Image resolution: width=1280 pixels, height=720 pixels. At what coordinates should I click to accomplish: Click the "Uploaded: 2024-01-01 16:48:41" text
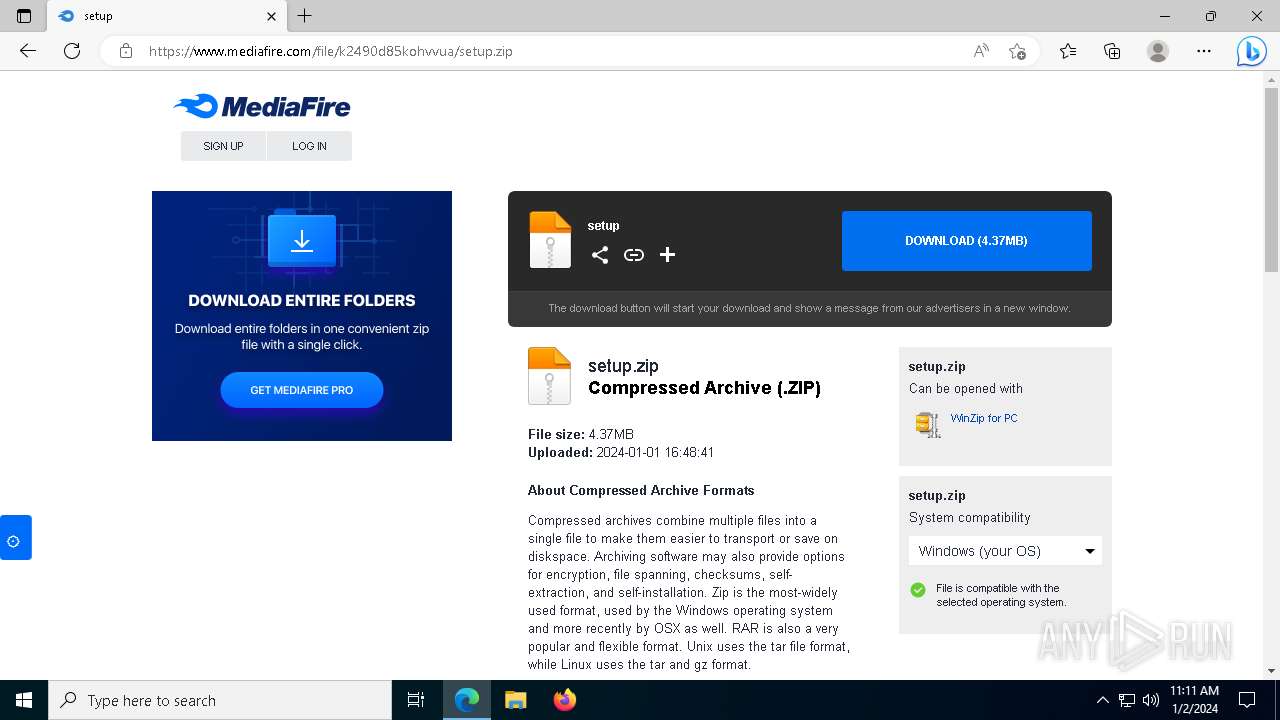(x=621, y=452)
